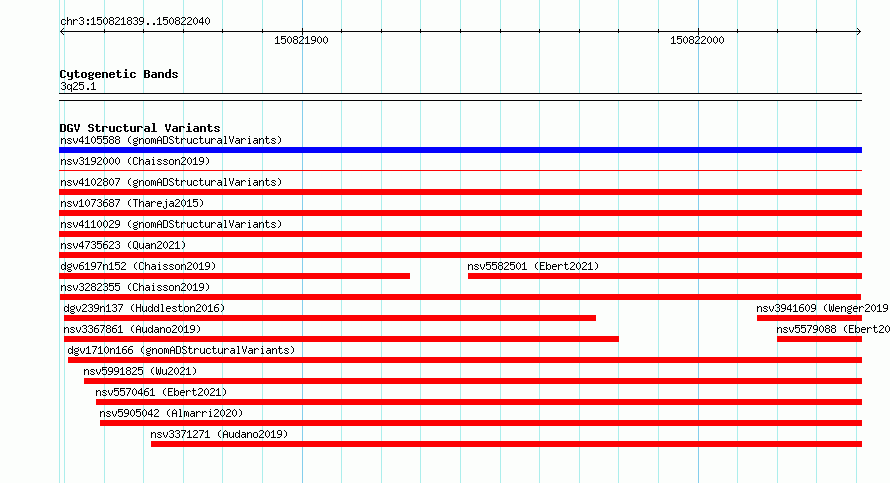
Task: Open the nsv4102807 (gnomADStructuralVariants) label
Action: (x=171, y=182)
